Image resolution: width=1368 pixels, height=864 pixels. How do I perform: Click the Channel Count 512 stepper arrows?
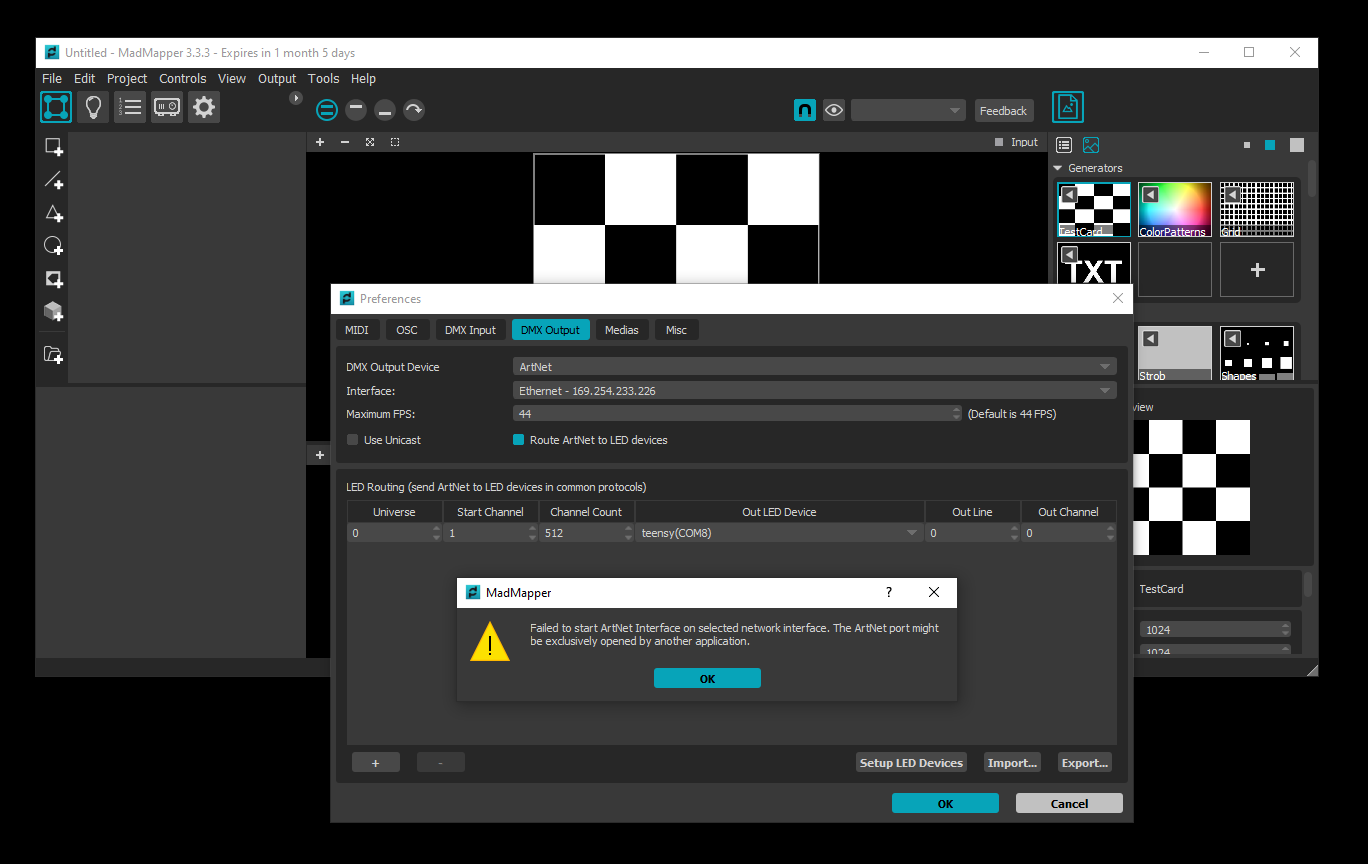click(x=628, y=533)
